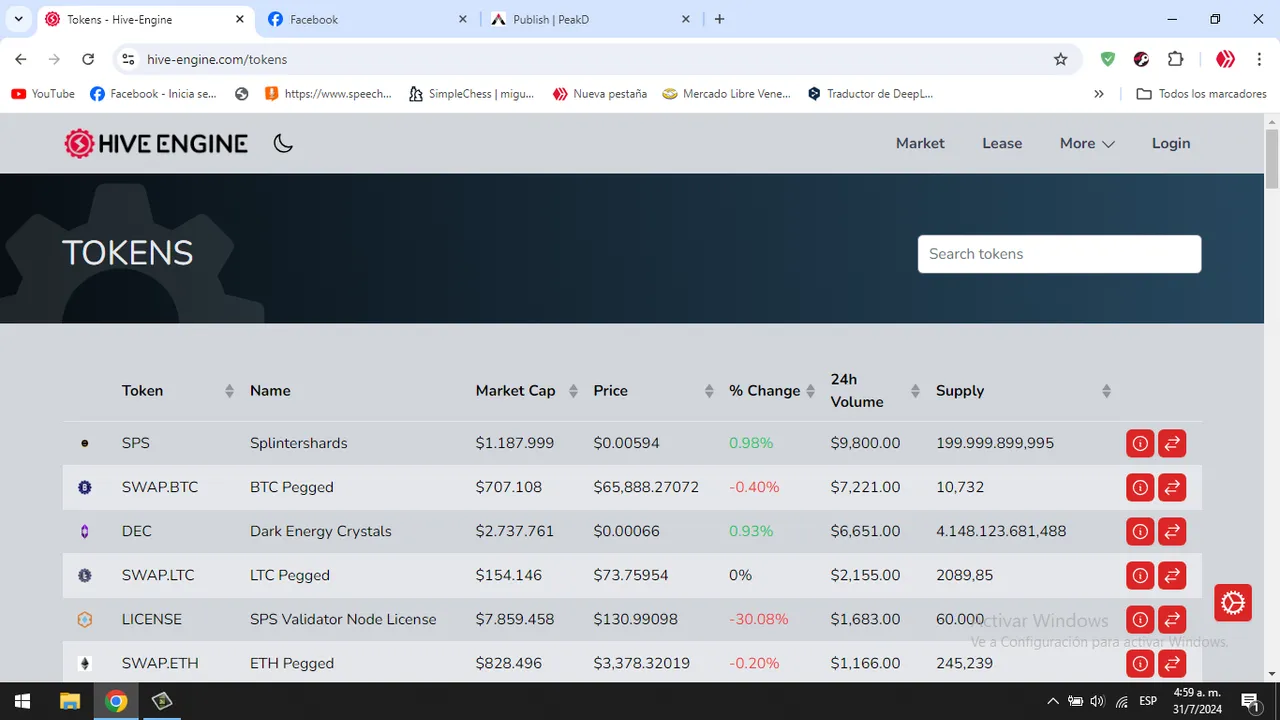The width and height of the screenshot is (1280, 720).
Task: Open Traductor de DeepL bookmark
Action: 870,94
